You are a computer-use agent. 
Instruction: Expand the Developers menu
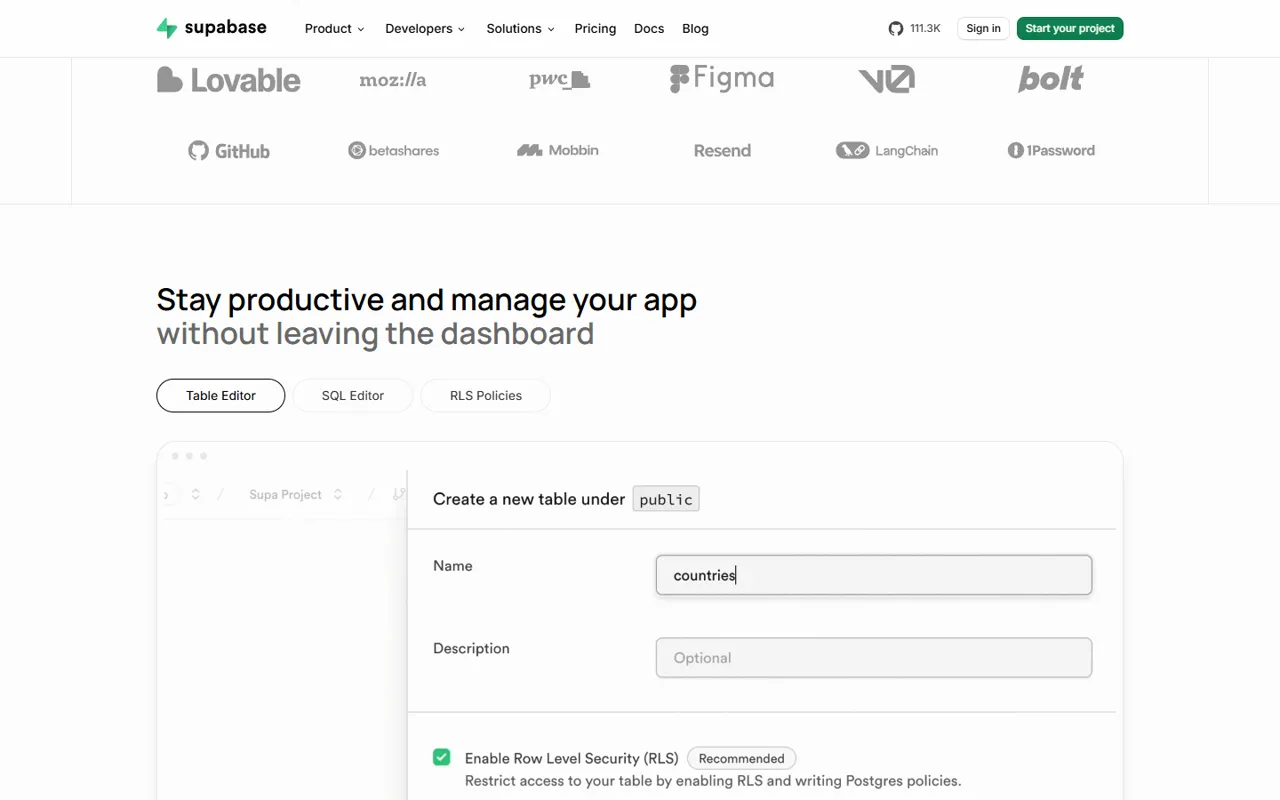pos(426,29)
